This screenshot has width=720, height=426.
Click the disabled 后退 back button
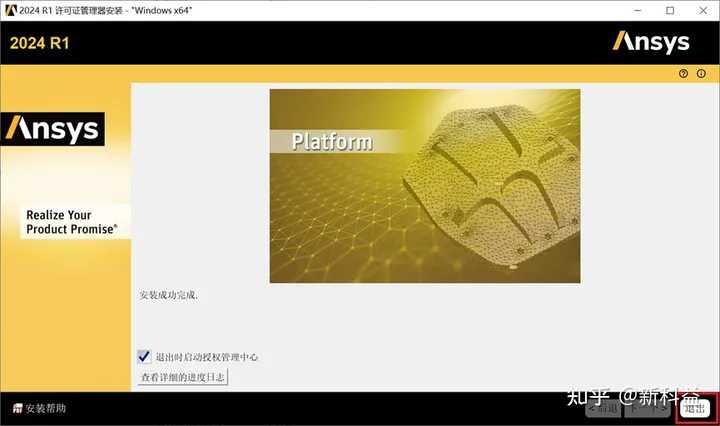click(x=603, y=408)
